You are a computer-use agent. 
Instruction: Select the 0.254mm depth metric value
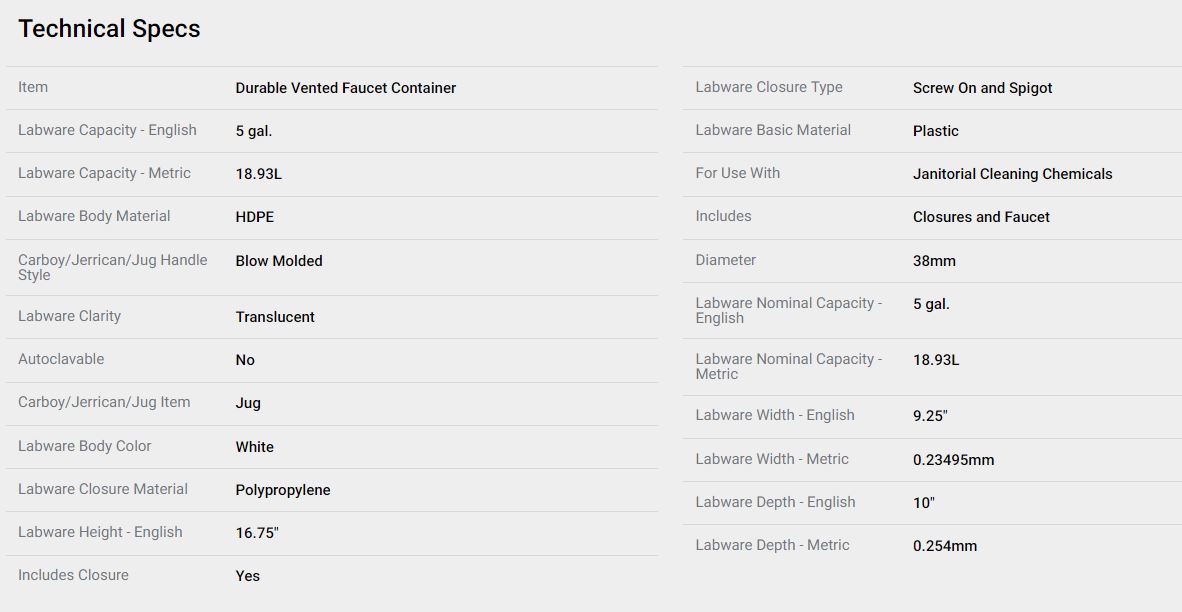(945, 546)
